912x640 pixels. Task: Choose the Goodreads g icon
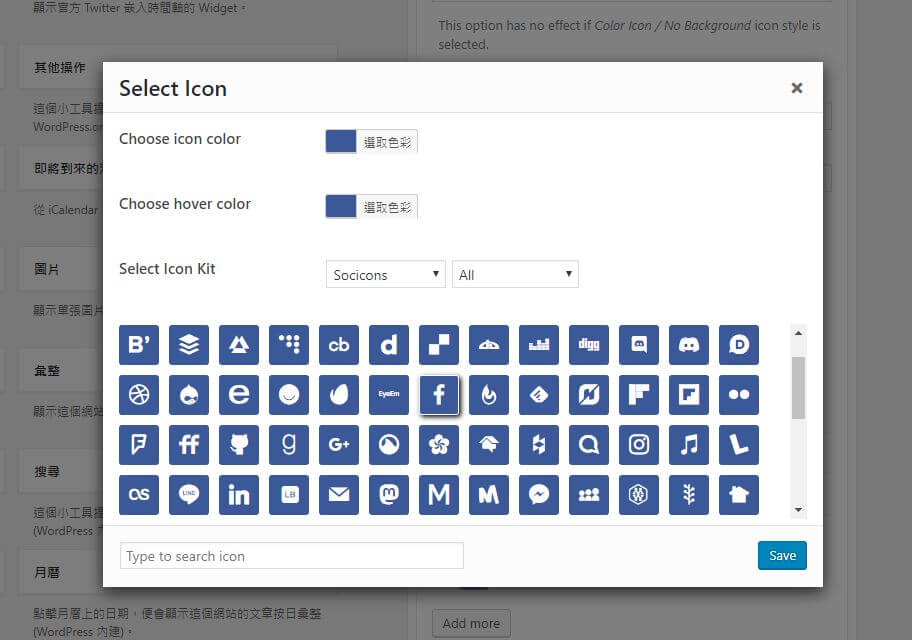point(289,445)
